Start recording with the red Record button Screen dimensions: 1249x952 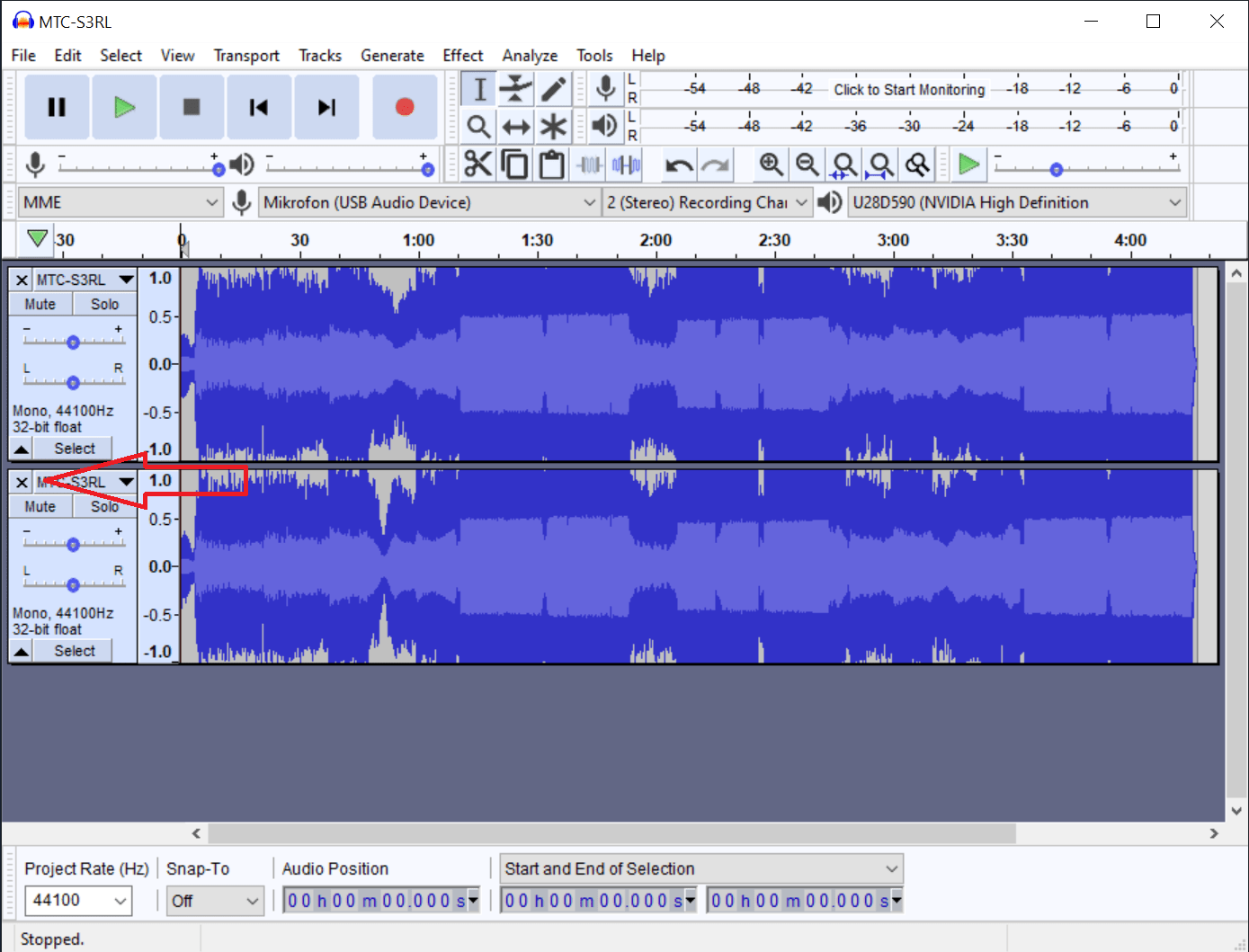[405, 106]
